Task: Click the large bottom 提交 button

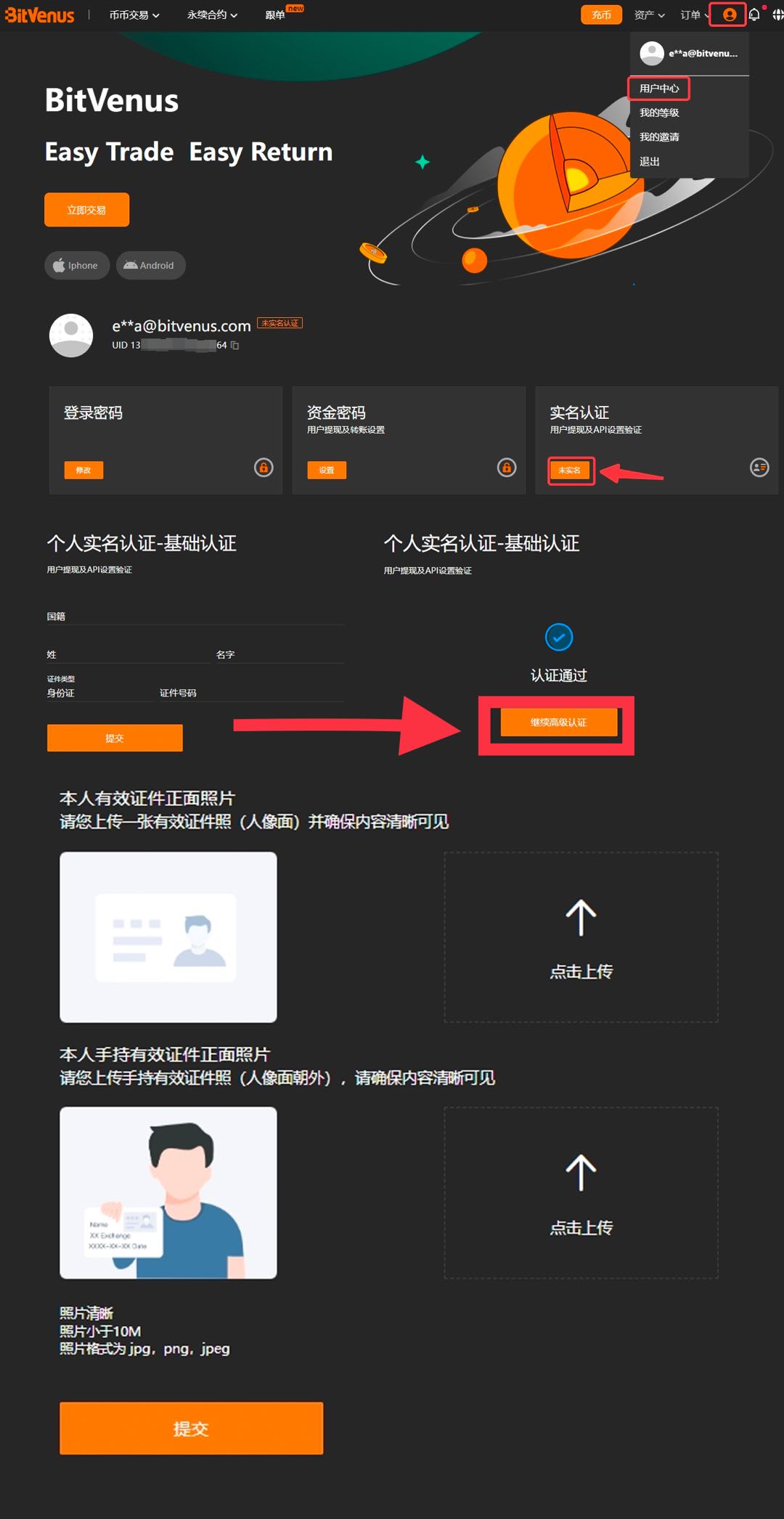Action: point(191,1428)
